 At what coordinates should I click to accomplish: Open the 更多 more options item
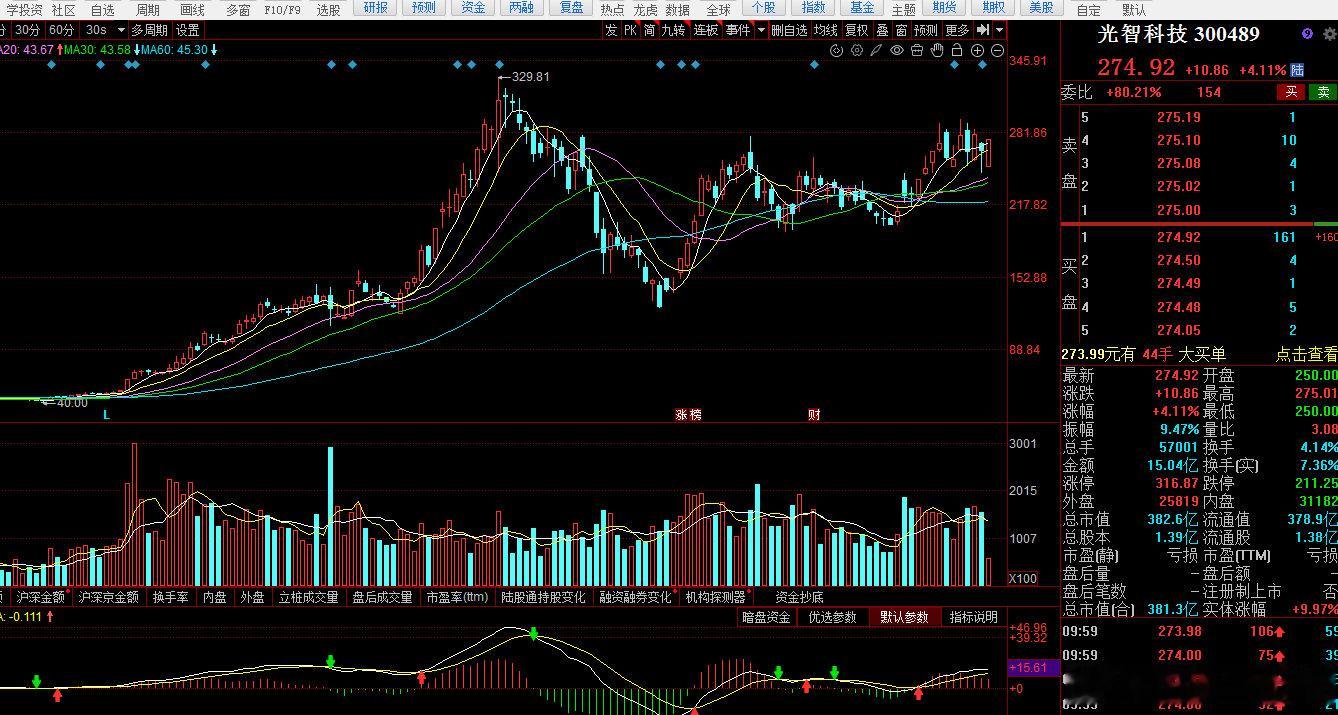click(x=957, y=30)
